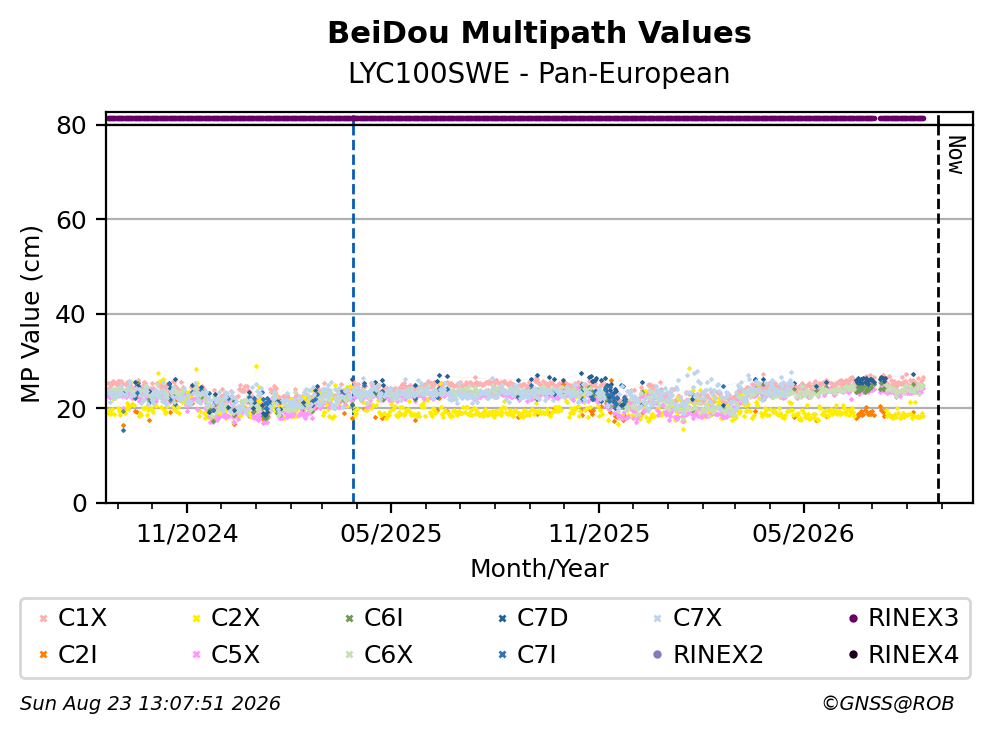This screenshot has width=993, height=734.
Task: Click the C2I orange legend marker
Action: pos(44,654)
